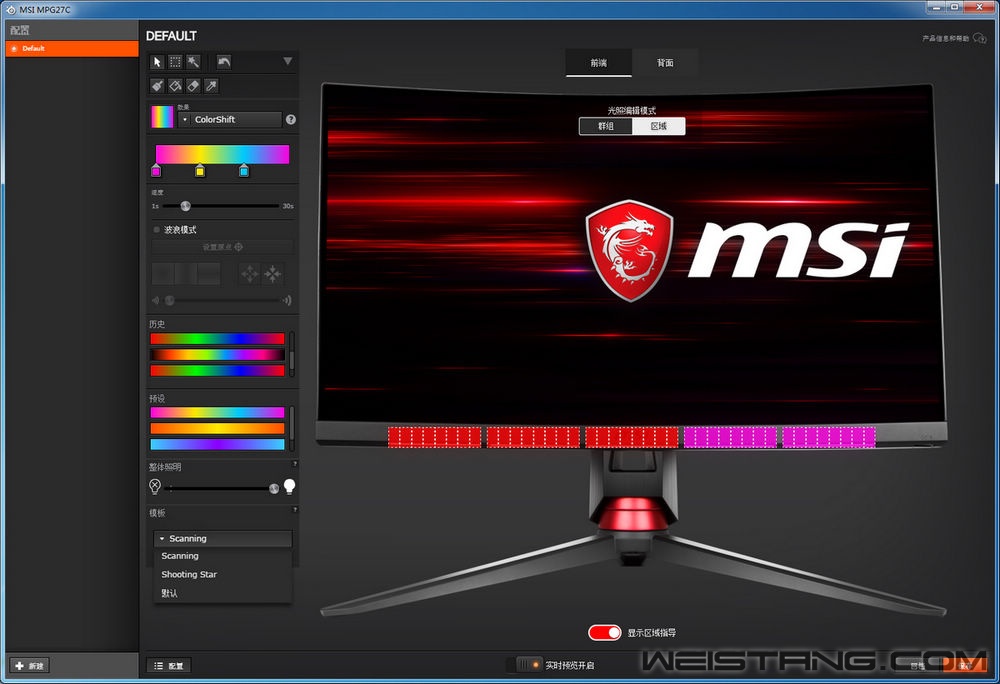
Task: Select the last magenta LED zone
Action: tap(829, 437)
